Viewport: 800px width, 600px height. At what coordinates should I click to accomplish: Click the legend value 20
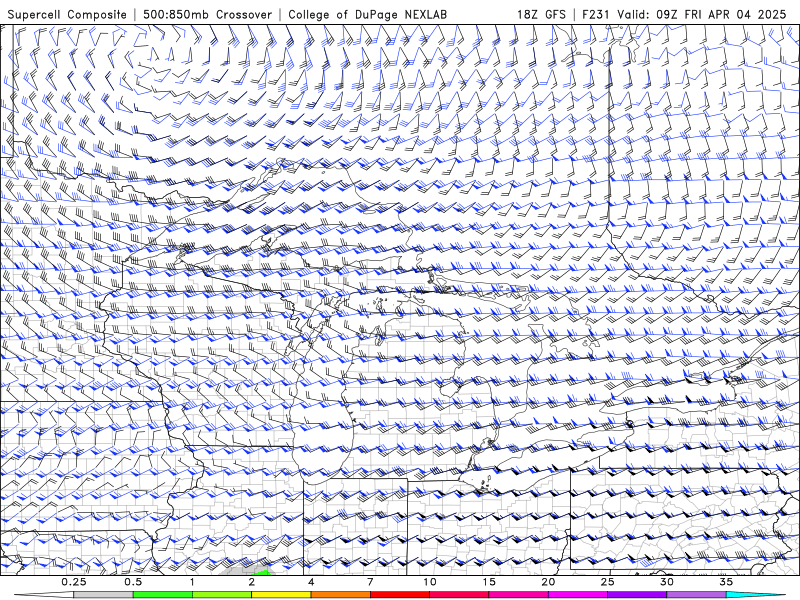[548, 582]
